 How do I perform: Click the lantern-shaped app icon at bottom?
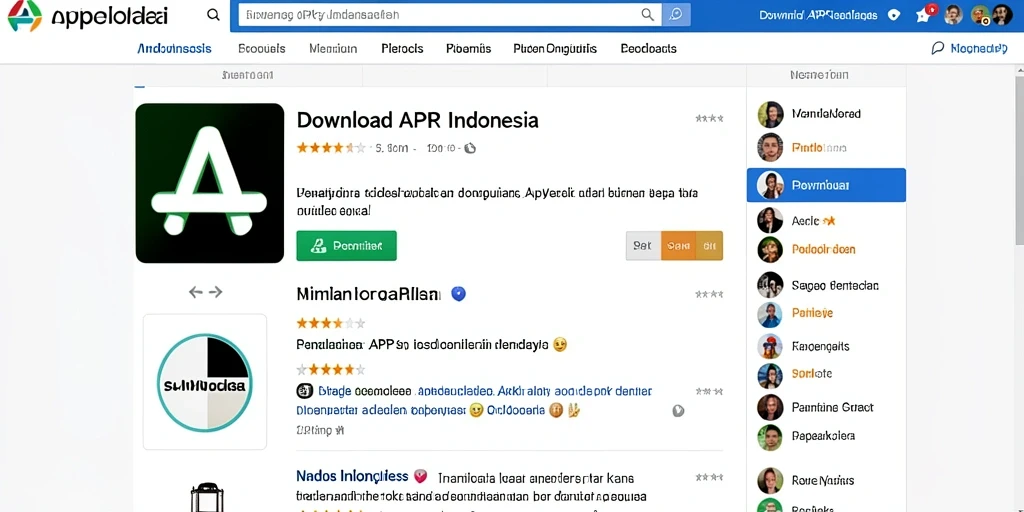pyautogui.click(x=206, y=496)
